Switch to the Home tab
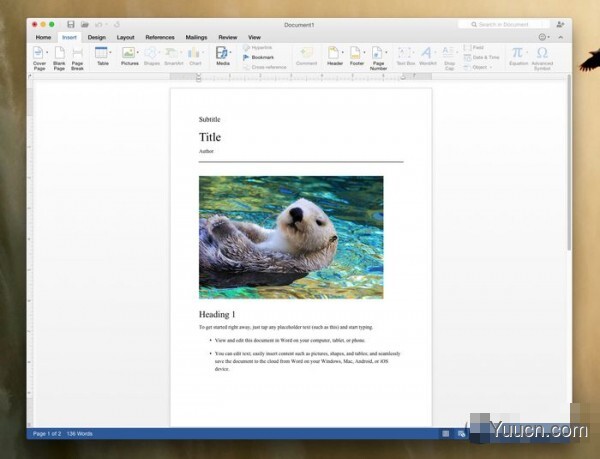 tap(43, 37)
